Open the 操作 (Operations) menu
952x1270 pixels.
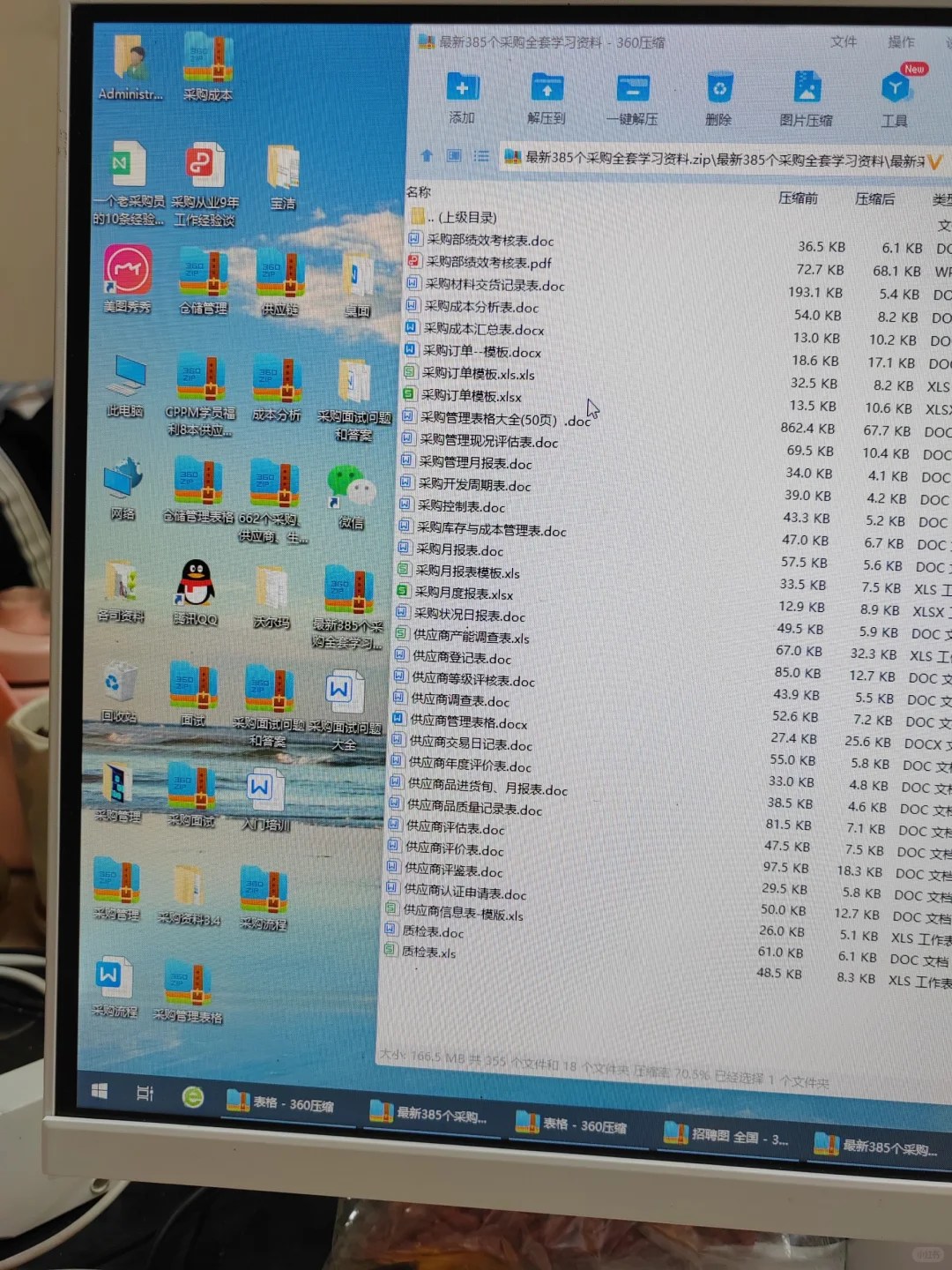(x=901, y=42)
